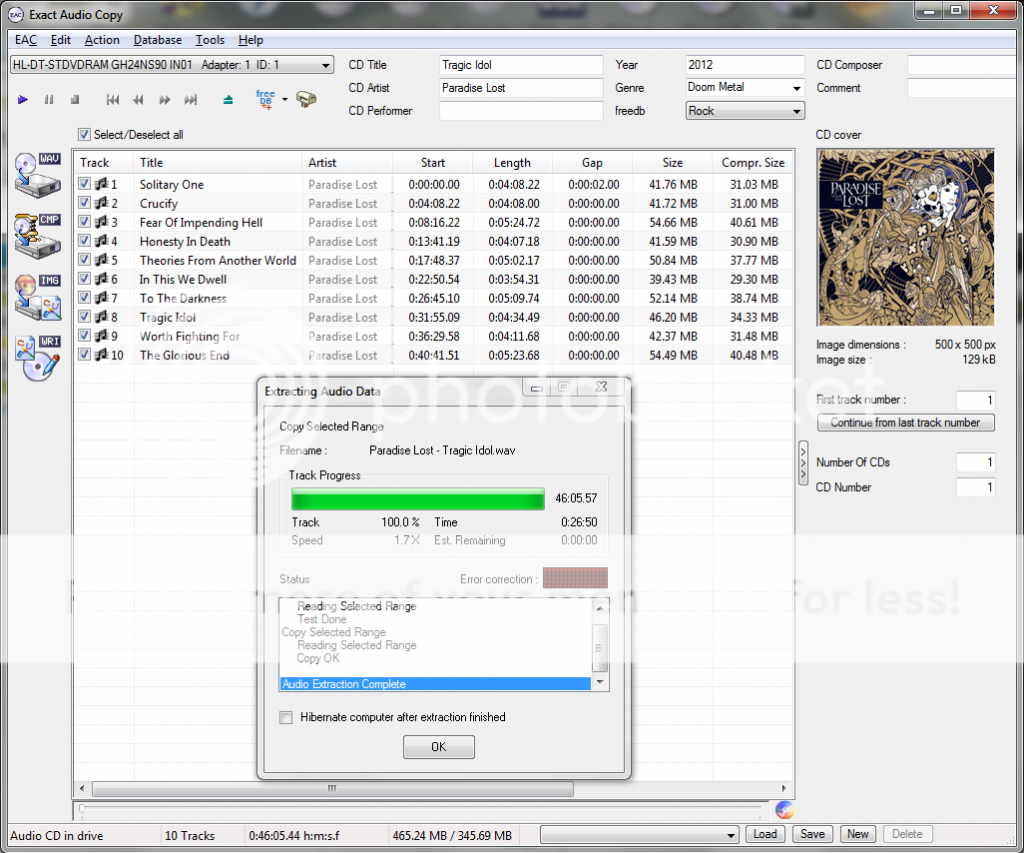The image size is (1024, 853).
Task: Jump to previous track button
Action: [x=112, y=100]
